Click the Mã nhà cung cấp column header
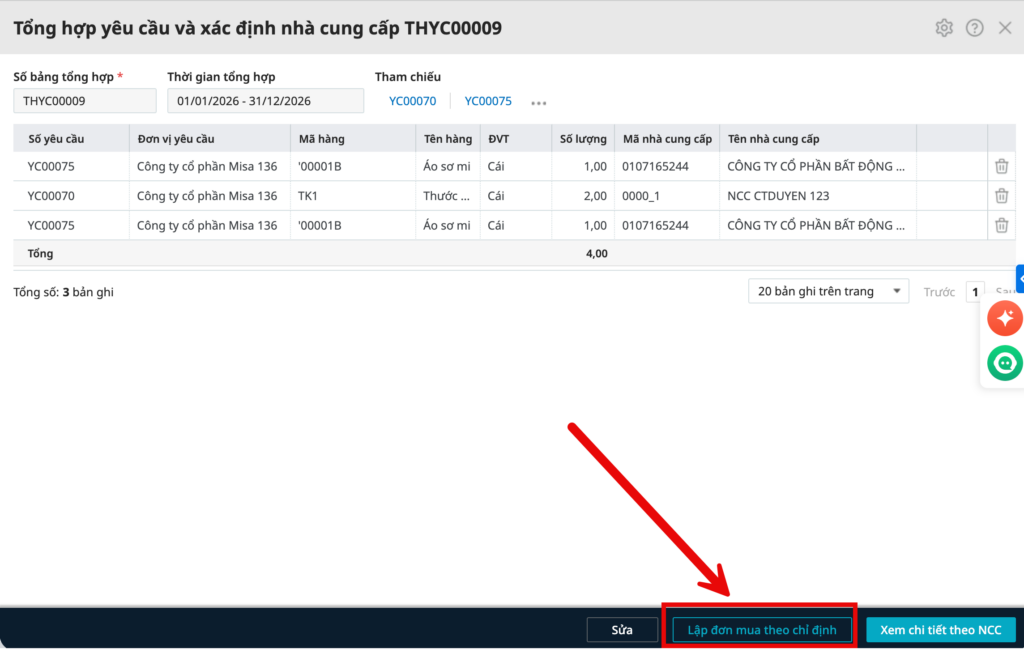Viewport: 1024px width, 649px height. pos(667,138)
